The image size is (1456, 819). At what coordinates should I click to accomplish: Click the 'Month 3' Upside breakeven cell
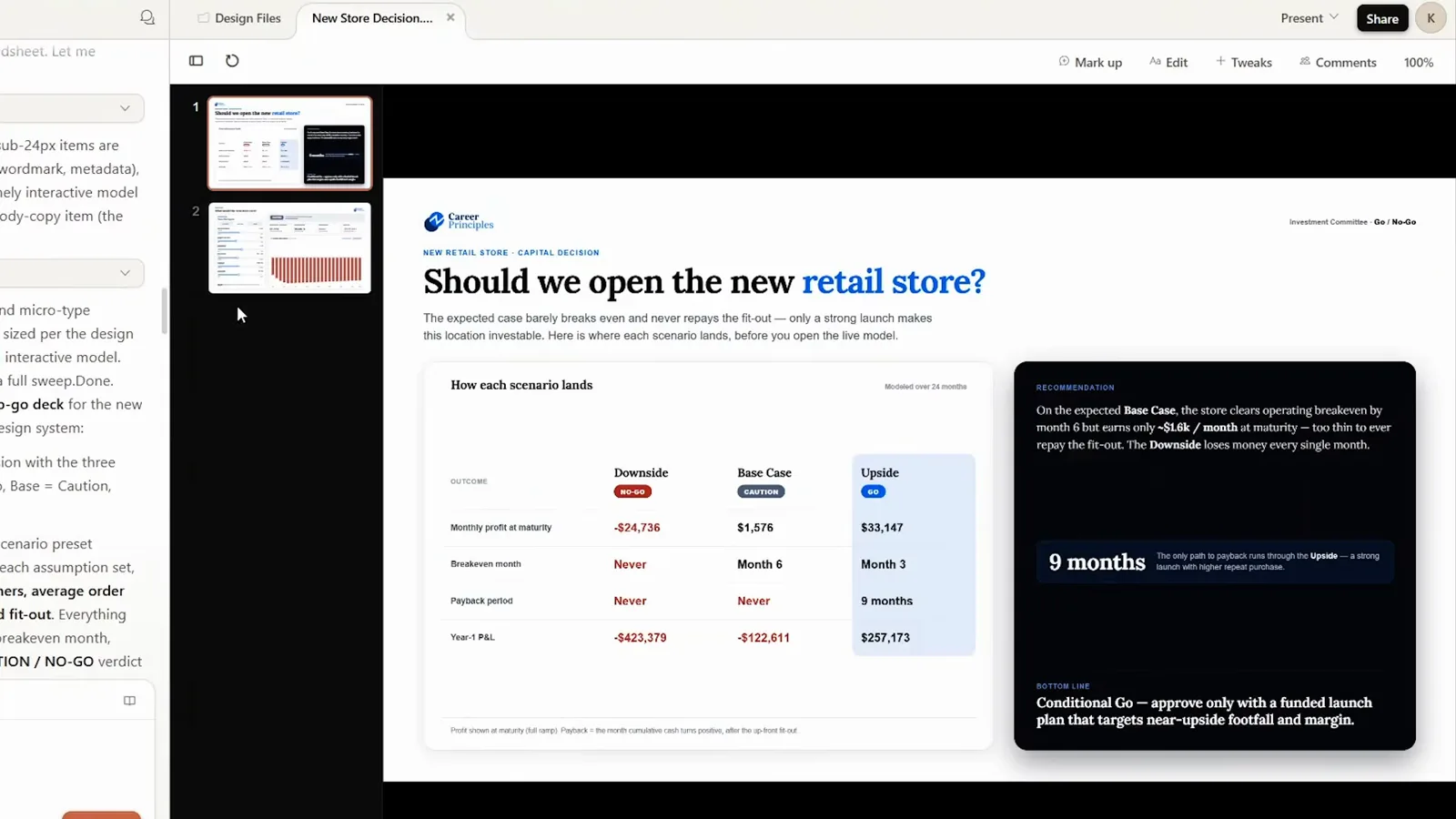pos(883,564)
